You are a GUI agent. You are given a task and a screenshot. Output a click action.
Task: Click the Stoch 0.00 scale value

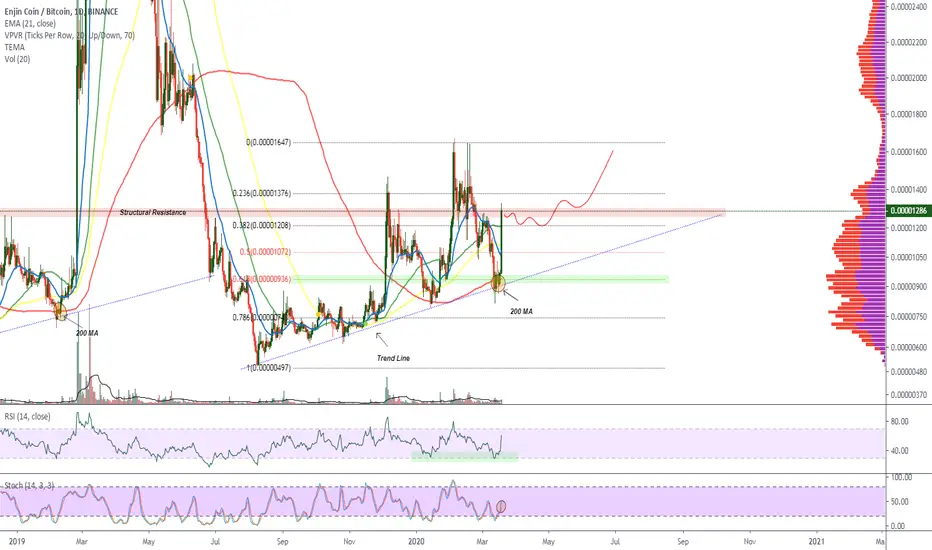pos(898,526)
